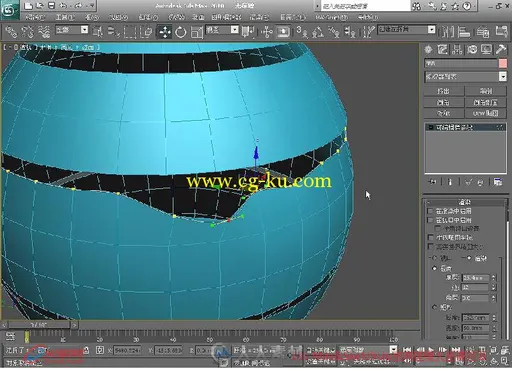The width and height of the screenshot is (512, 369).
Task: Open the selection filter dropdown
Action: click(84, 30)
